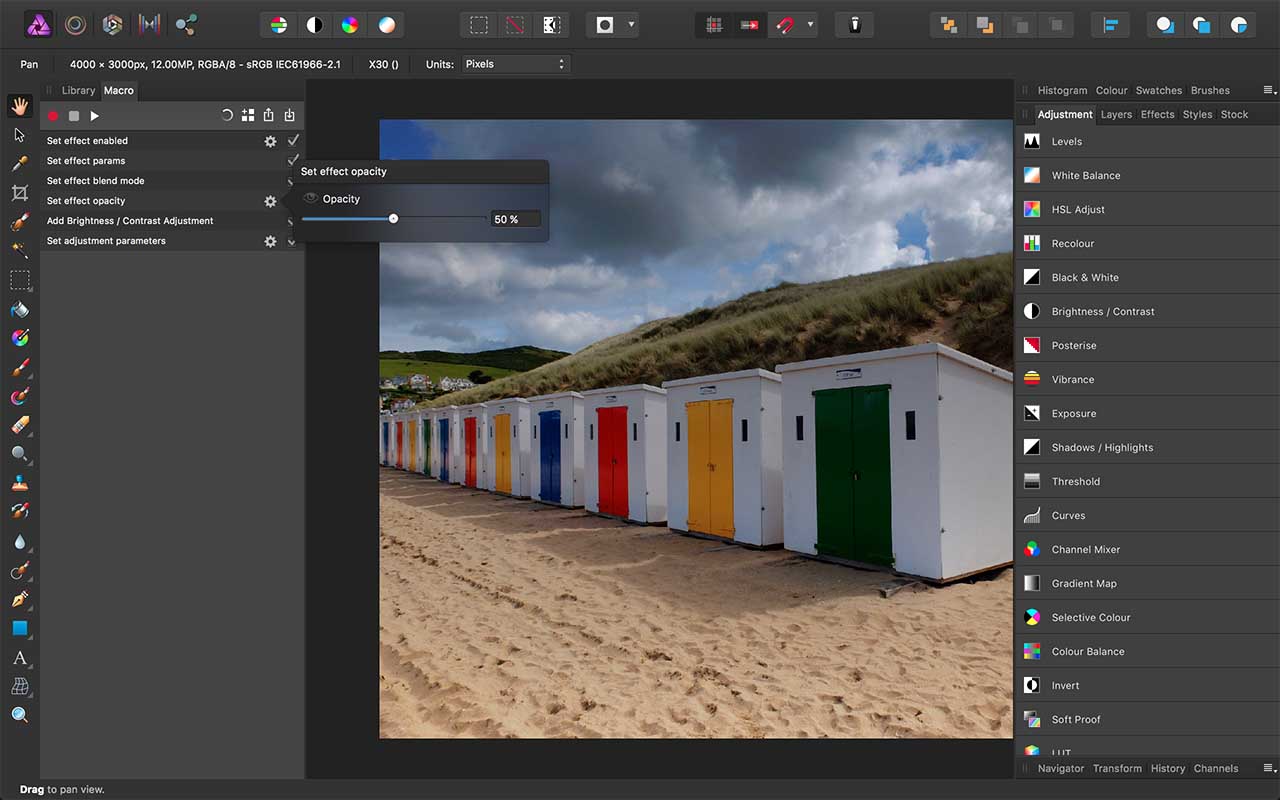Toggle the Opacity eye icon

(x=310, y=199)
